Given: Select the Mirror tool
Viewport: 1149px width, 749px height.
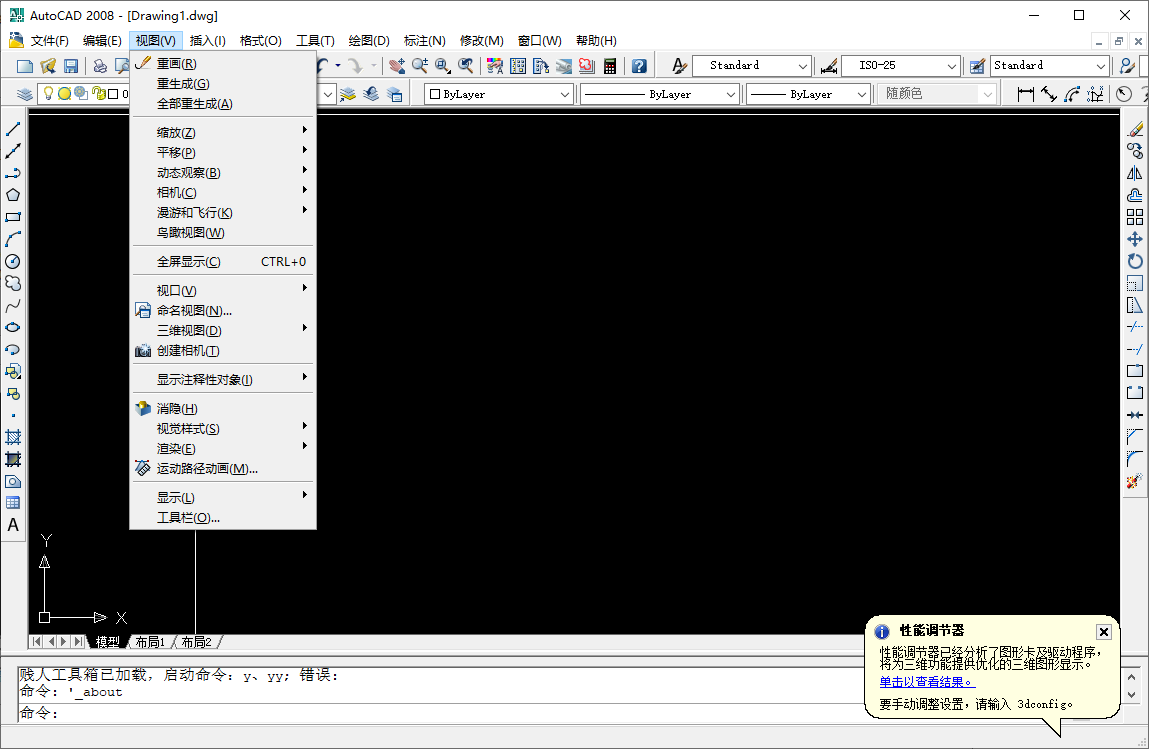Looking at the screenshot, I should click(1136, 172).
